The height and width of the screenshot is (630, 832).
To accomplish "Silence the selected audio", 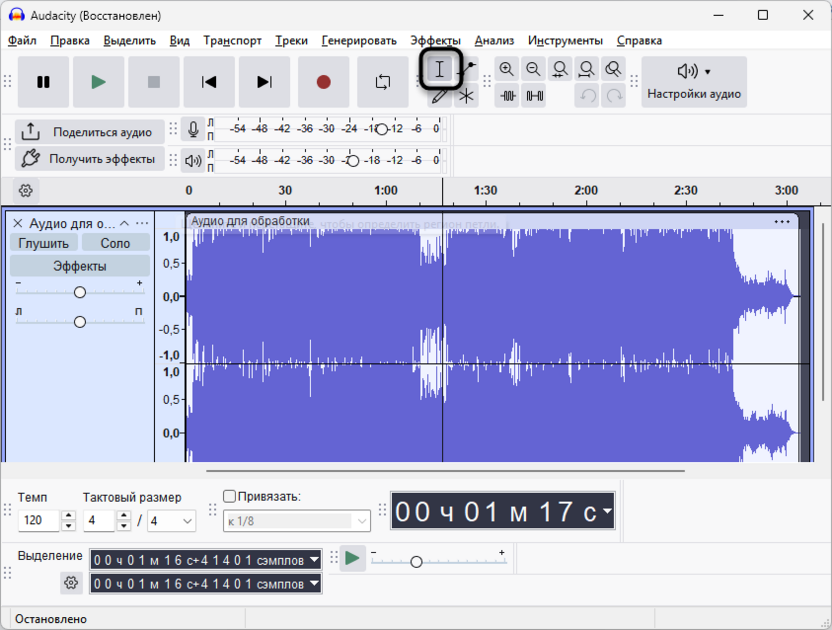I will coord(534,96).
